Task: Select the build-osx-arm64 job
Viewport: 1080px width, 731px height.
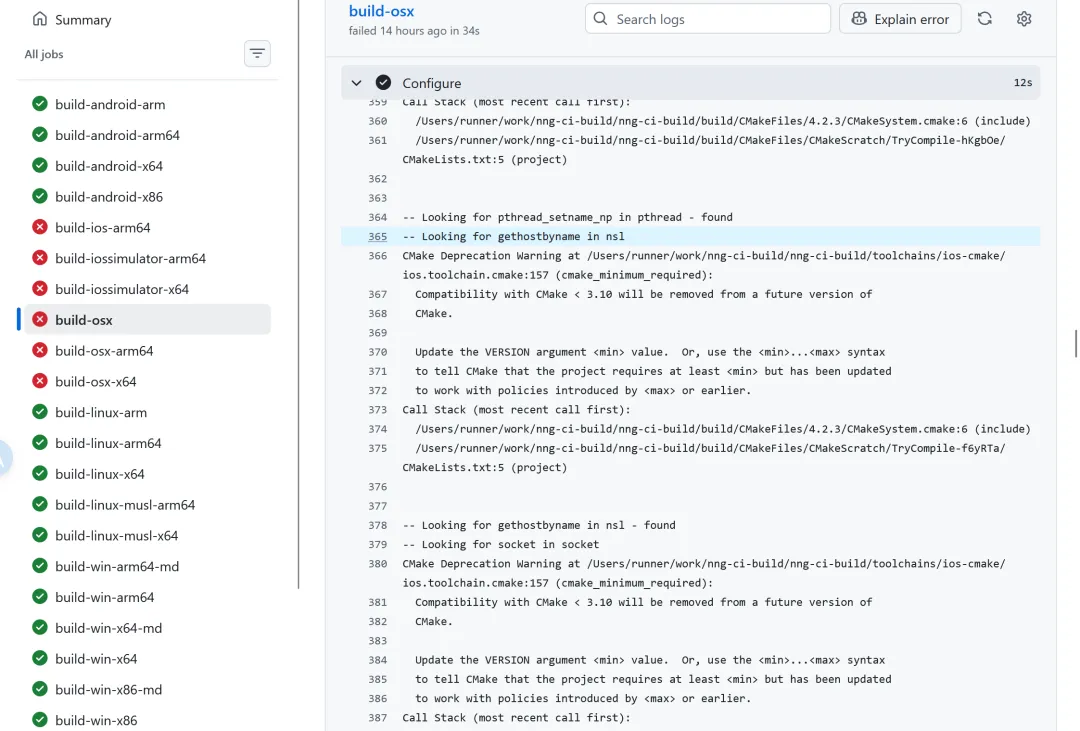Action: point(104,351)
